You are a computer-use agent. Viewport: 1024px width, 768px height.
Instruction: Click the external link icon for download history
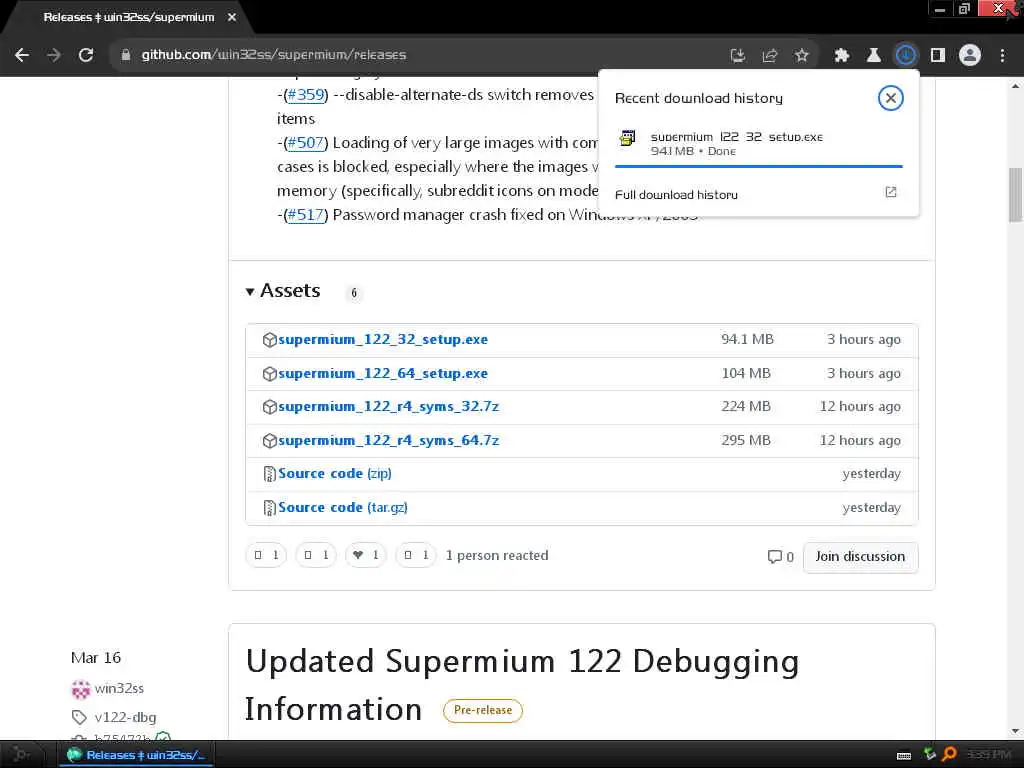point(891,192)
